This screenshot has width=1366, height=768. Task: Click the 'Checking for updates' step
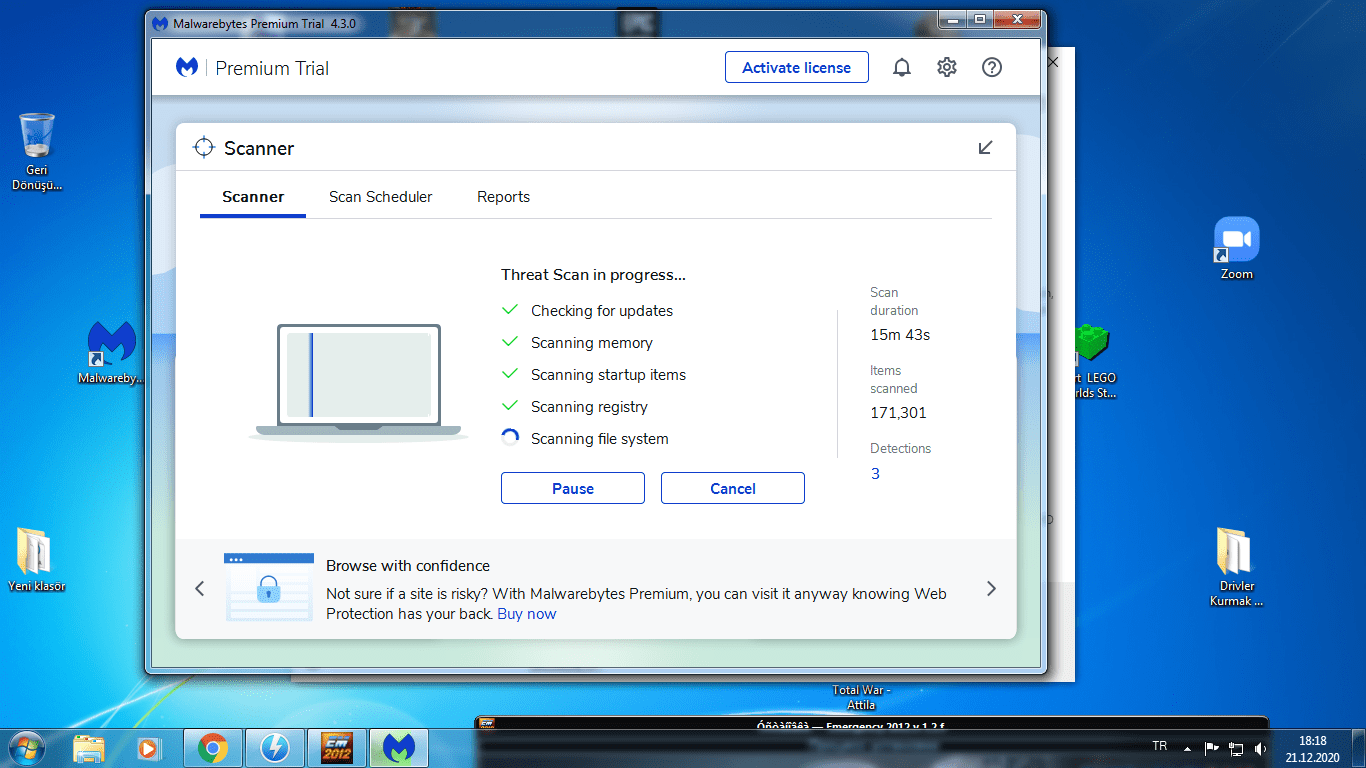click(602, 311)
